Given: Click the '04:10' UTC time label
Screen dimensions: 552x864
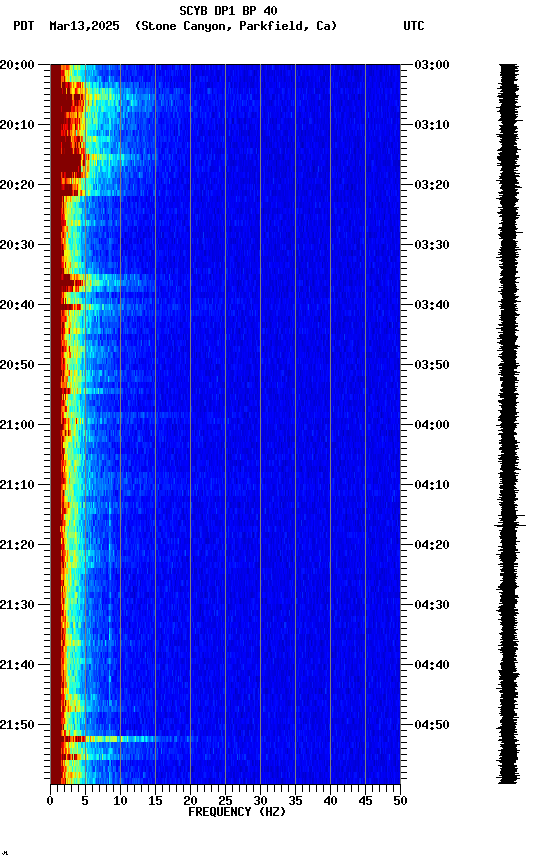Looking at the screenshot, I should (x=432, y=485).
